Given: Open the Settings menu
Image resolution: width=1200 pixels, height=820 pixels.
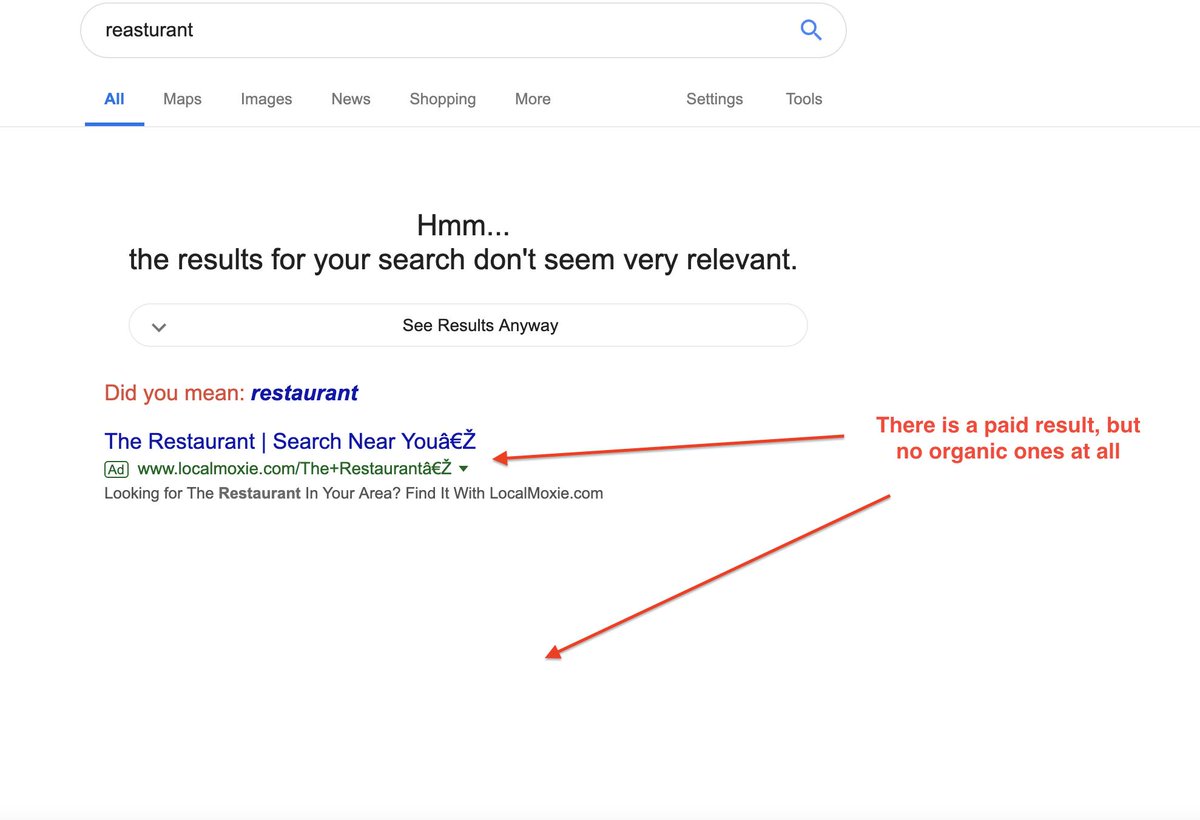Looking at the screenshot, I should (x=714, y=99).
